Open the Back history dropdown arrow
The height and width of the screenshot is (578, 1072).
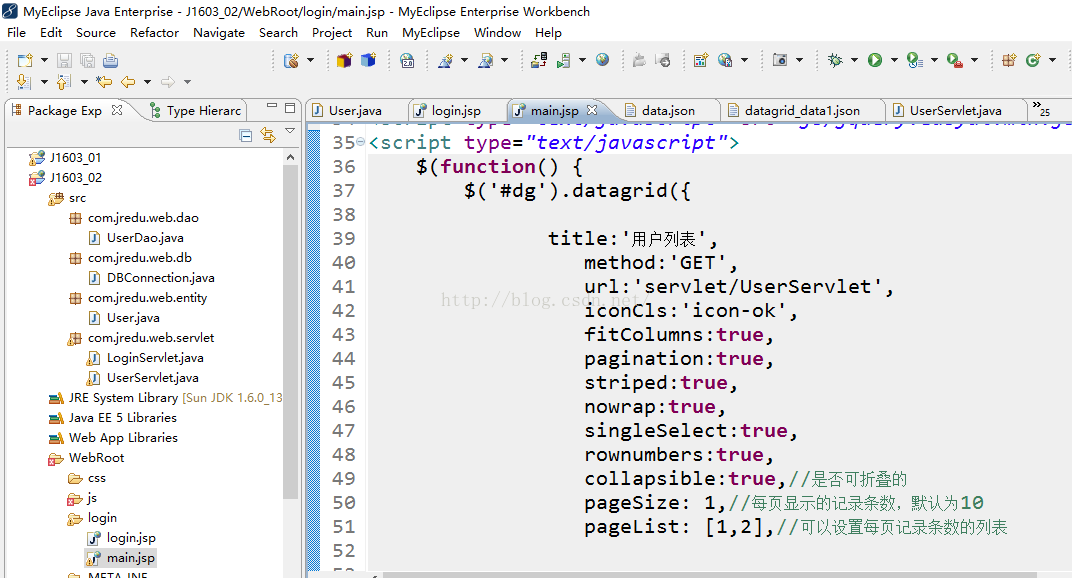147,82
